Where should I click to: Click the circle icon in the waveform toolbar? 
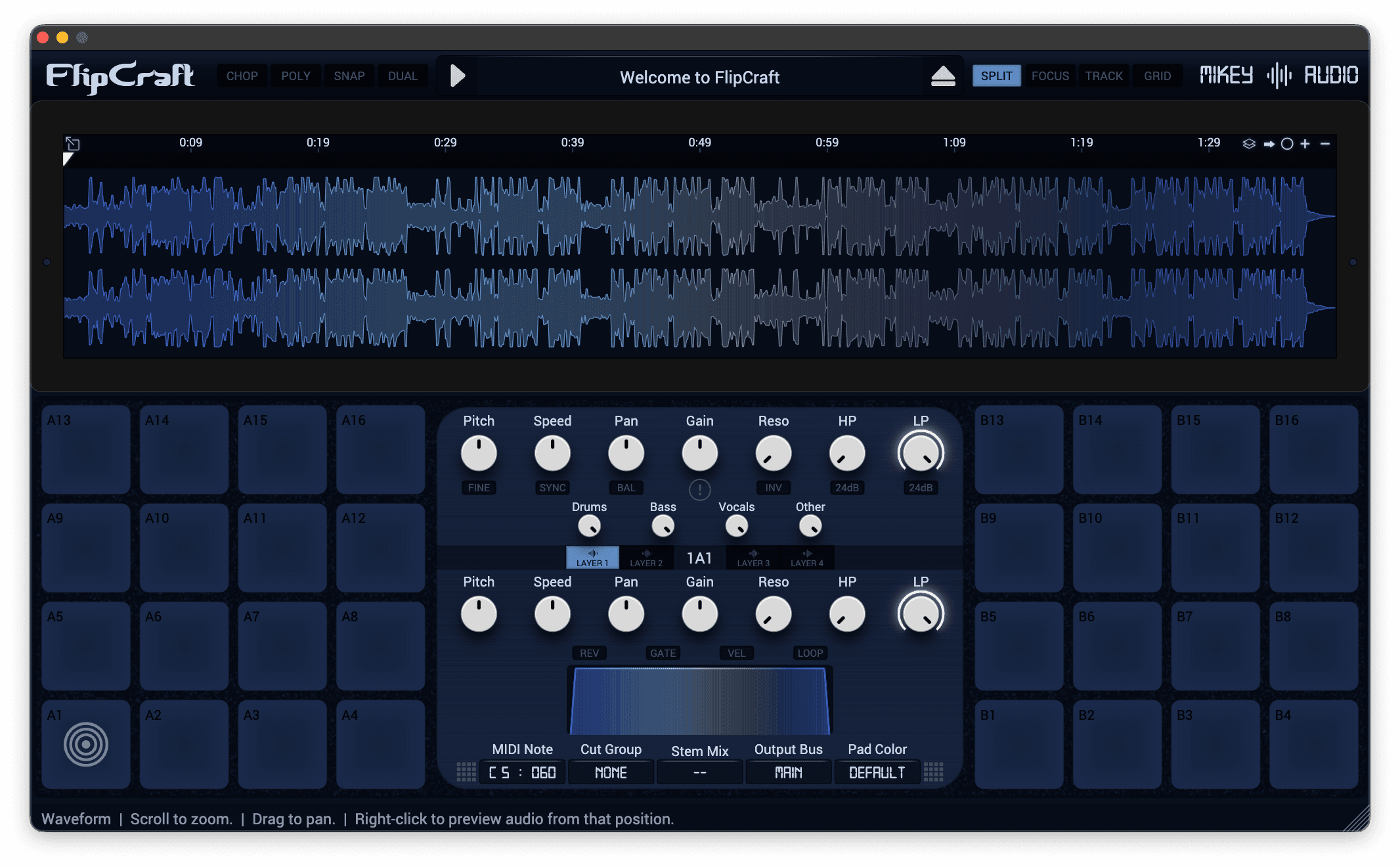click(x=1287, y=144)
